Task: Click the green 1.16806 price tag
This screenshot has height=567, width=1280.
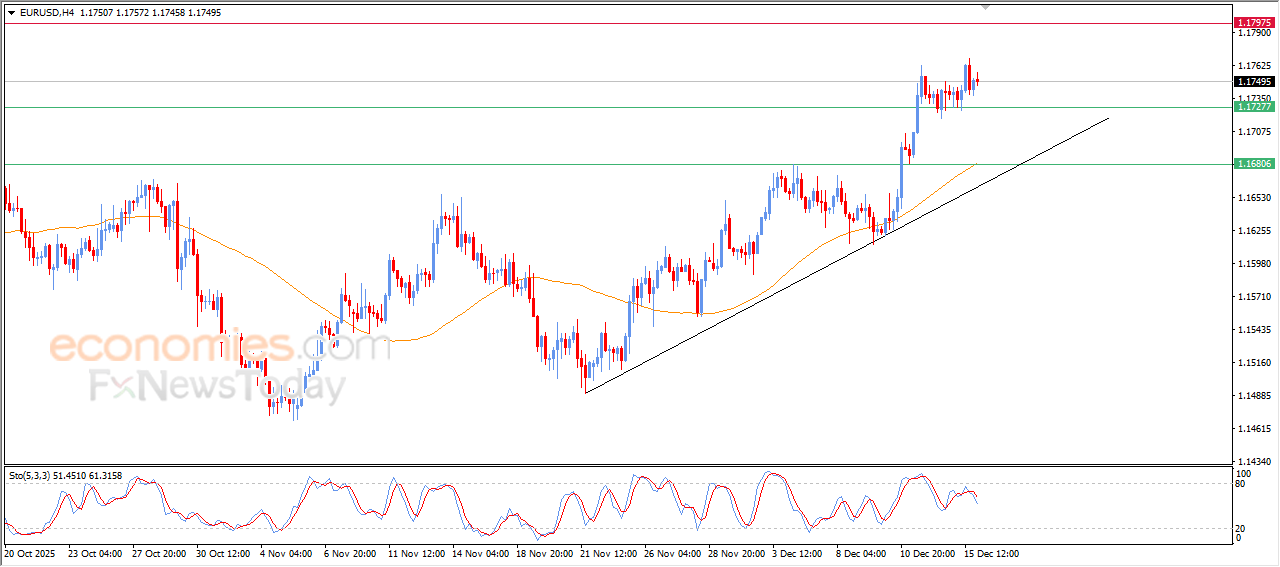Action: (x=1253, y=164)
